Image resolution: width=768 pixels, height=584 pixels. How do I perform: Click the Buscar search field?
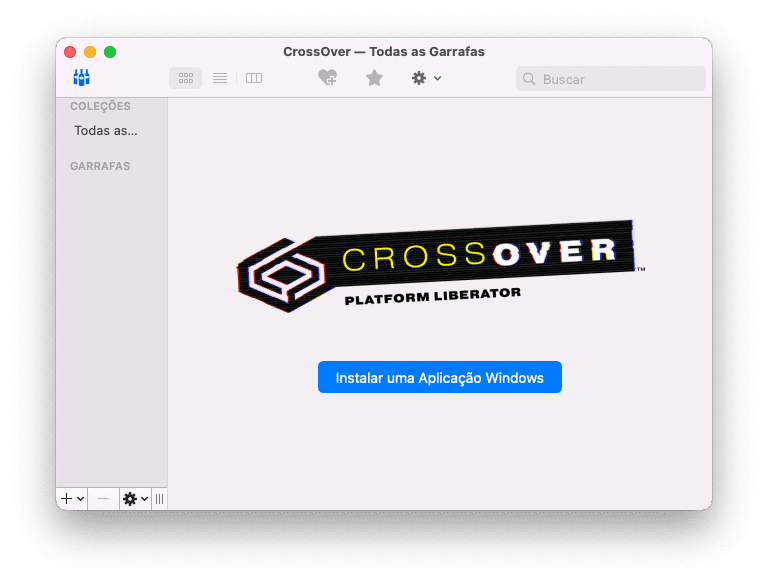pos(610,79)
